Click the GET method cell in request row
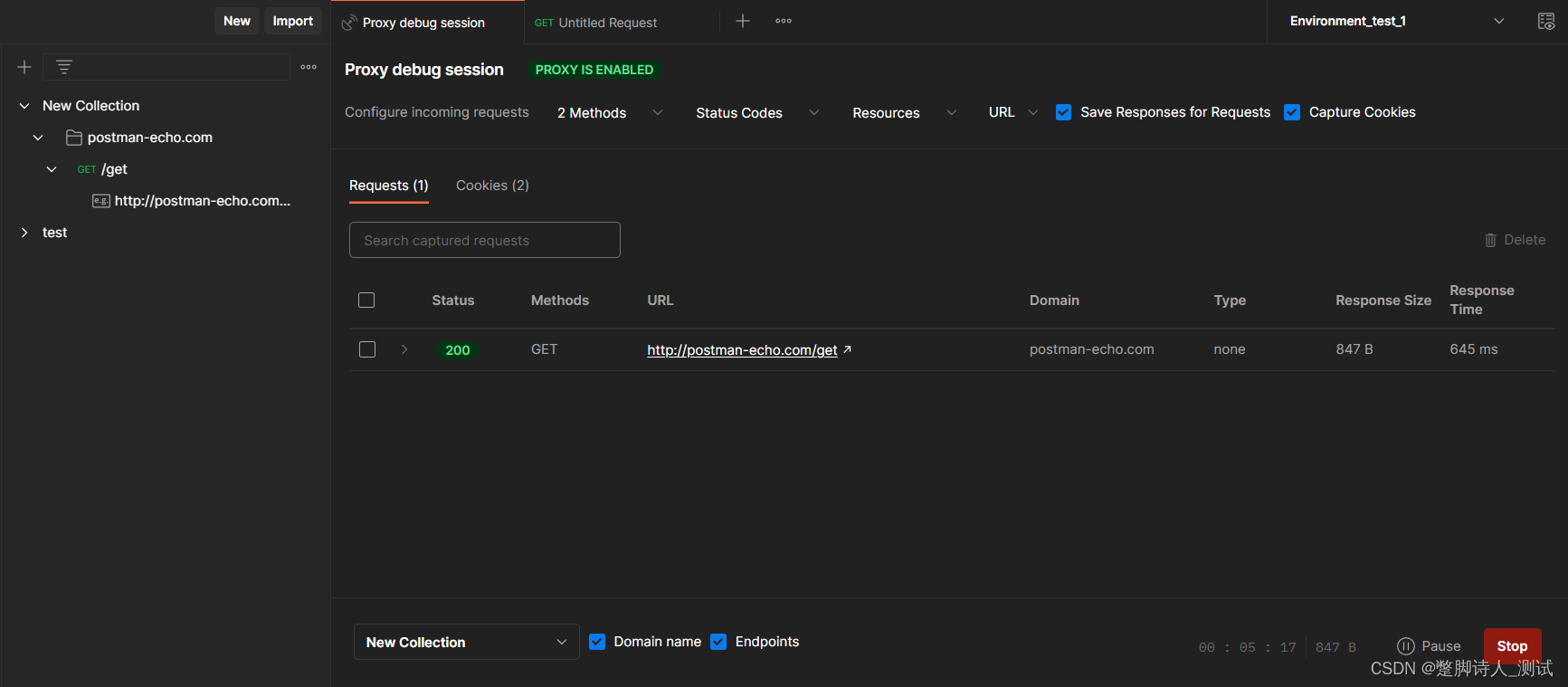The height and width of the screenshot is (687, 1568). (544, 349)
